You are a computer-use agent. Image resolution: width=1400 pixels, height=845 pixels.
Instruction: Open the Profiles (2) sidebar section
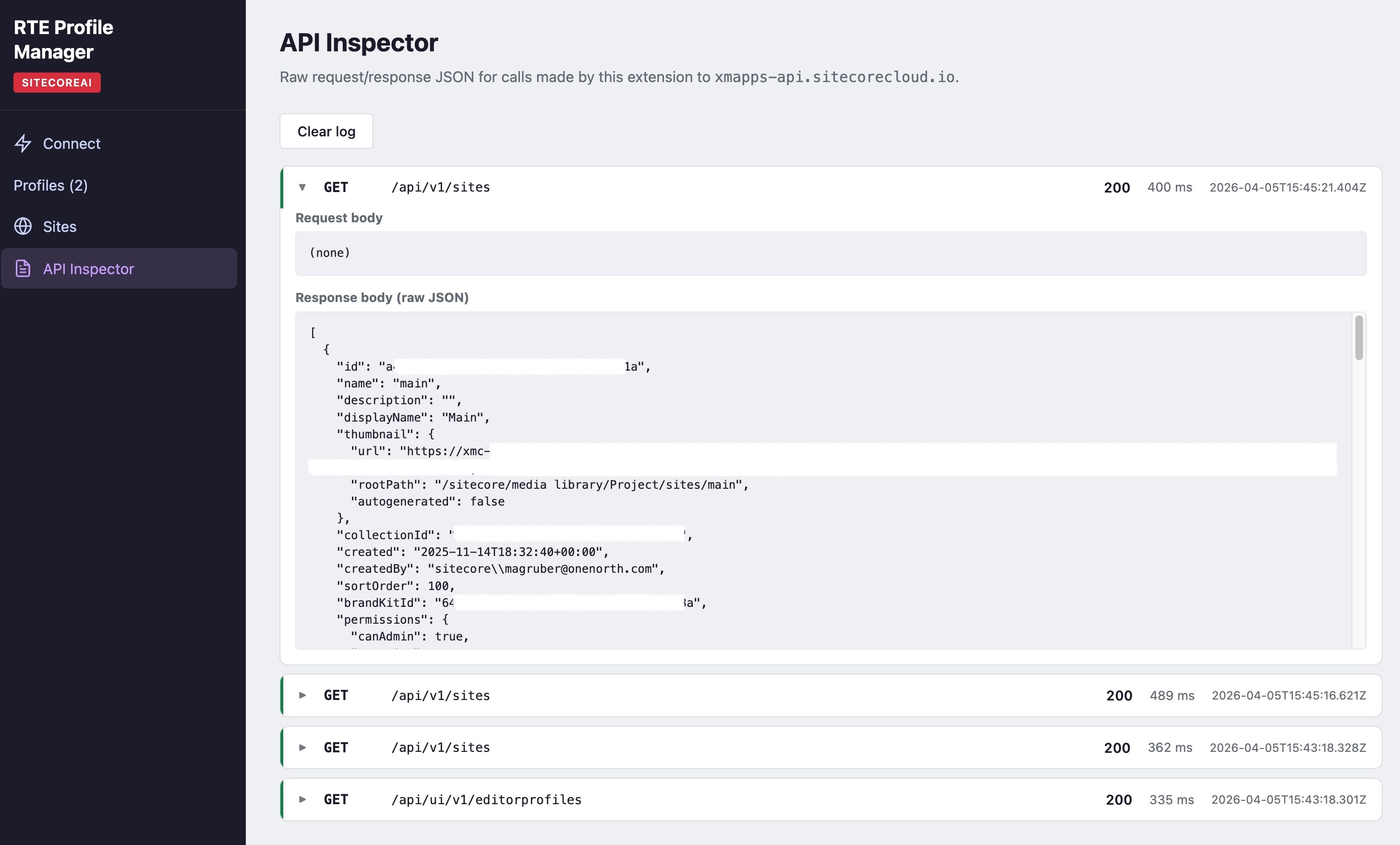[x=50, y=185]
